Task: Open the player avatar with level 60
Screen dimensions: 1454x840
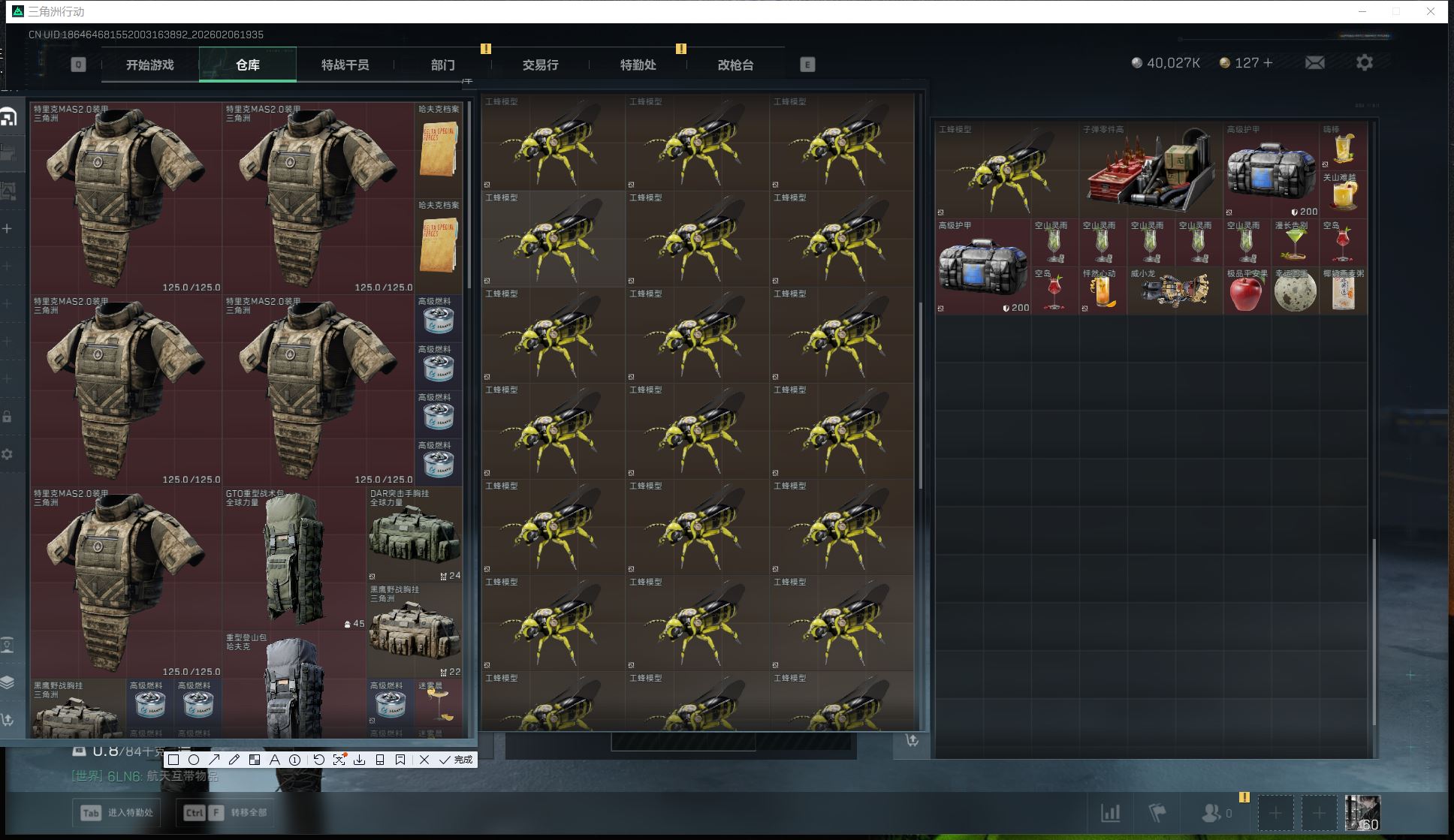Action: pos(1362,812)
